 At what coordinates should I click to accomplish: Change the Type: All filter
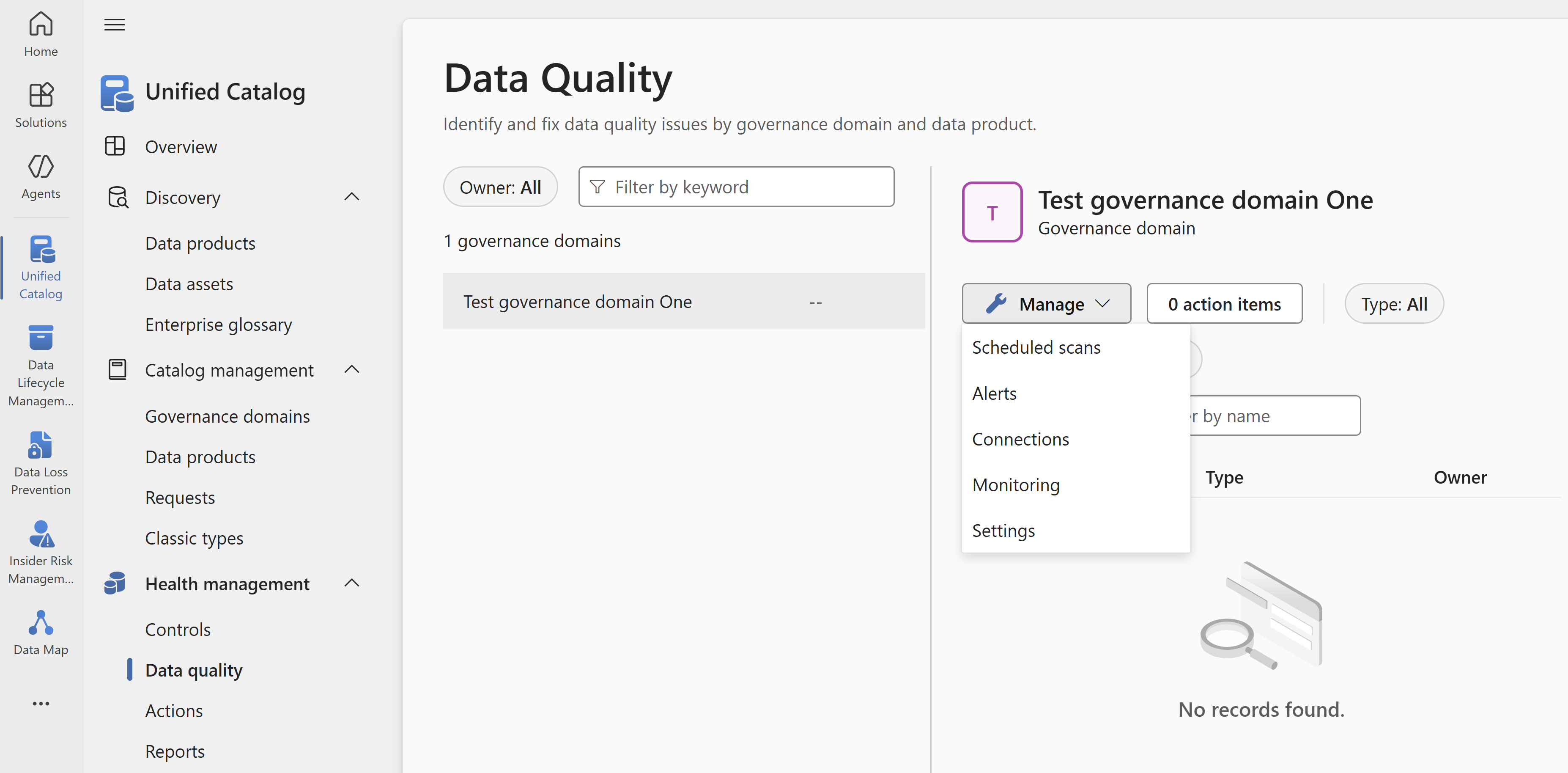pos(1394,303)
